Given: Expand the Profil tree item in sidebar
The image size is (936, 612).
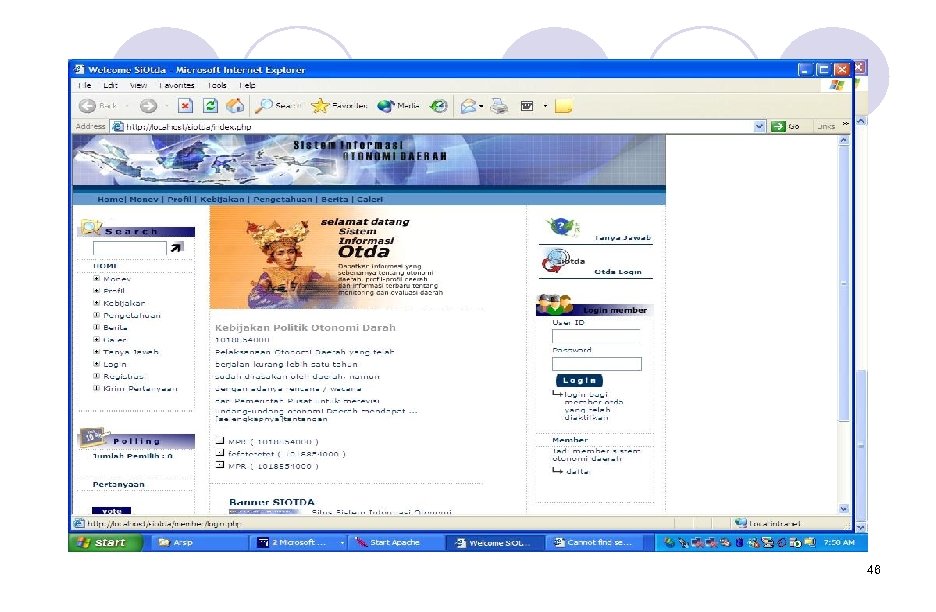Looking at the screenshot, I should pos(96,291).
